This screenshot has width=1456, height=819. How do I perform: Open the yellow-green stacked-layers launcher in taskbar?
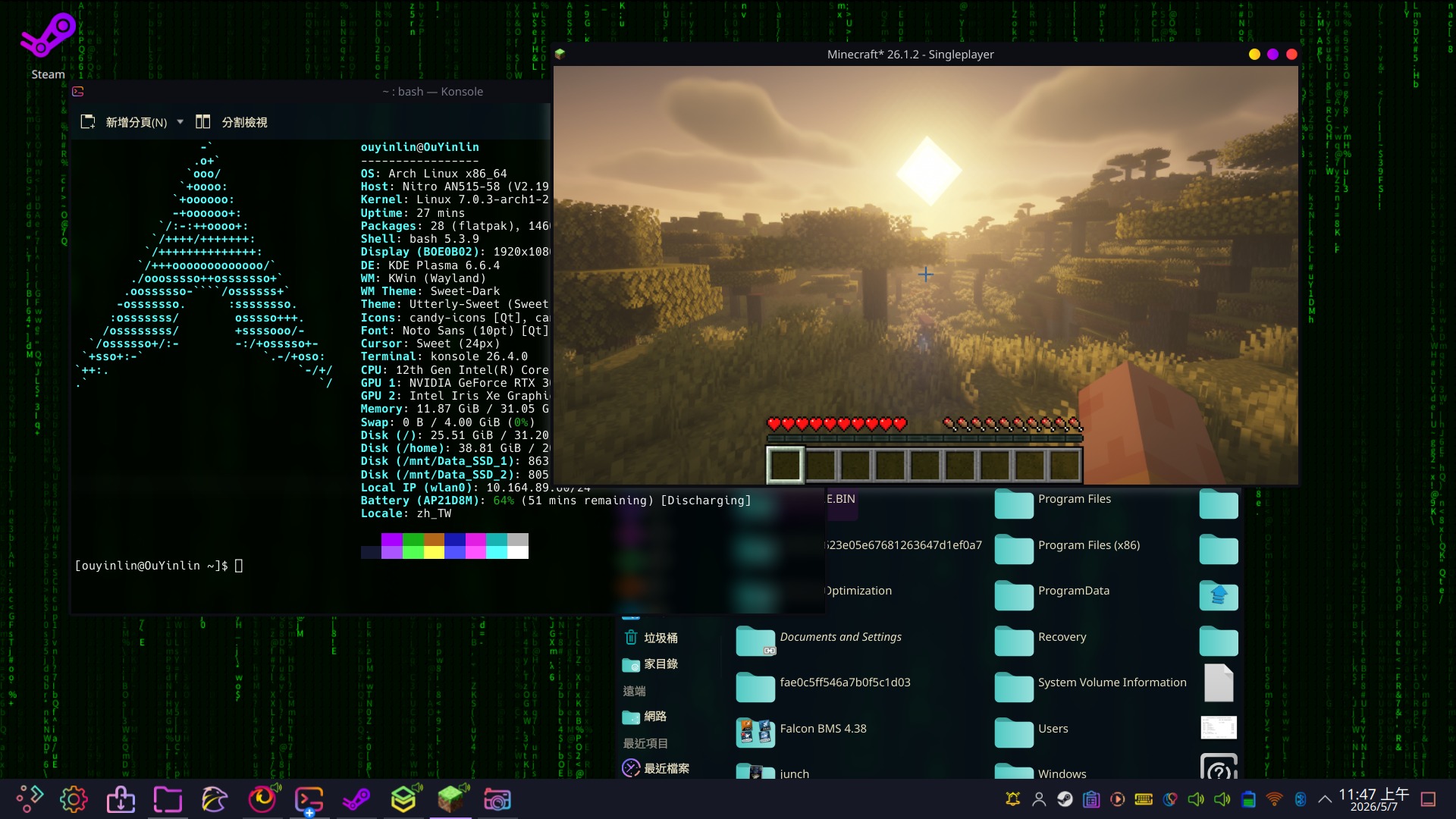tap(403, 799)
